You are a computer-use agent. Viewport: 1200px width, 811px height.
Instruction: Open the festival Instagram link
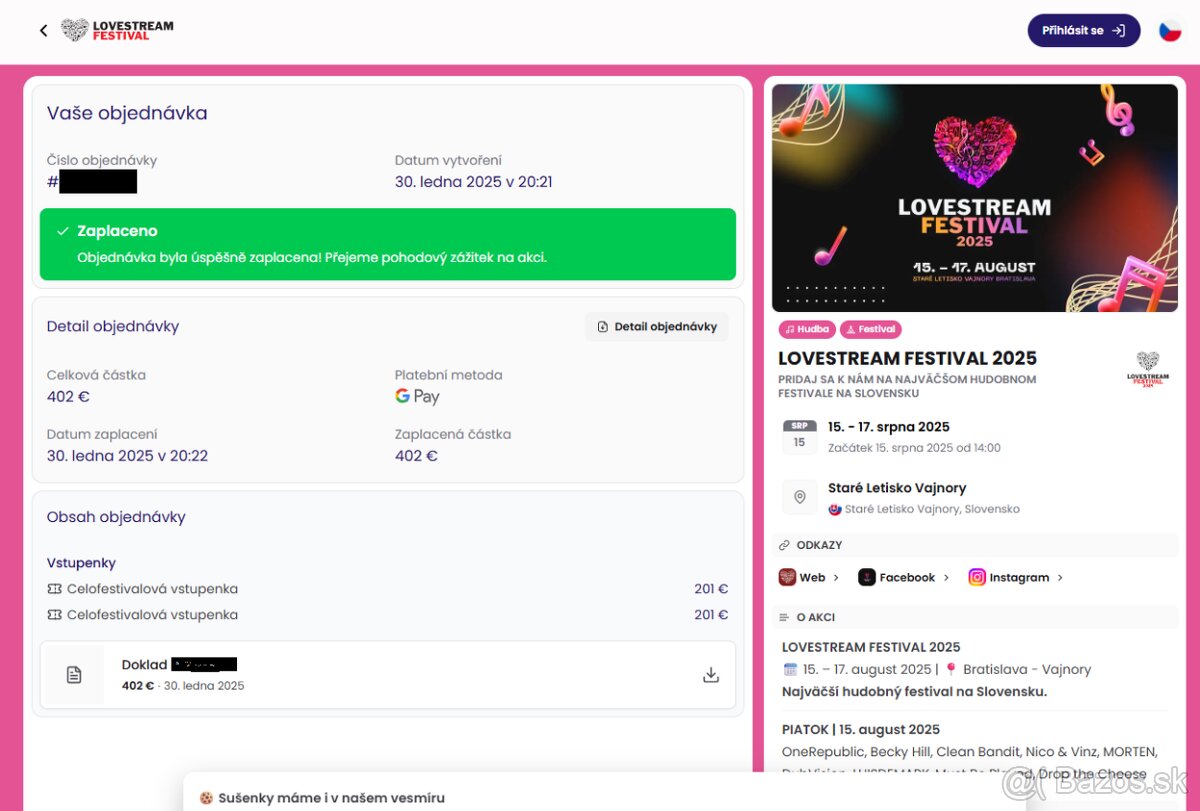[x=1016, y=577]
